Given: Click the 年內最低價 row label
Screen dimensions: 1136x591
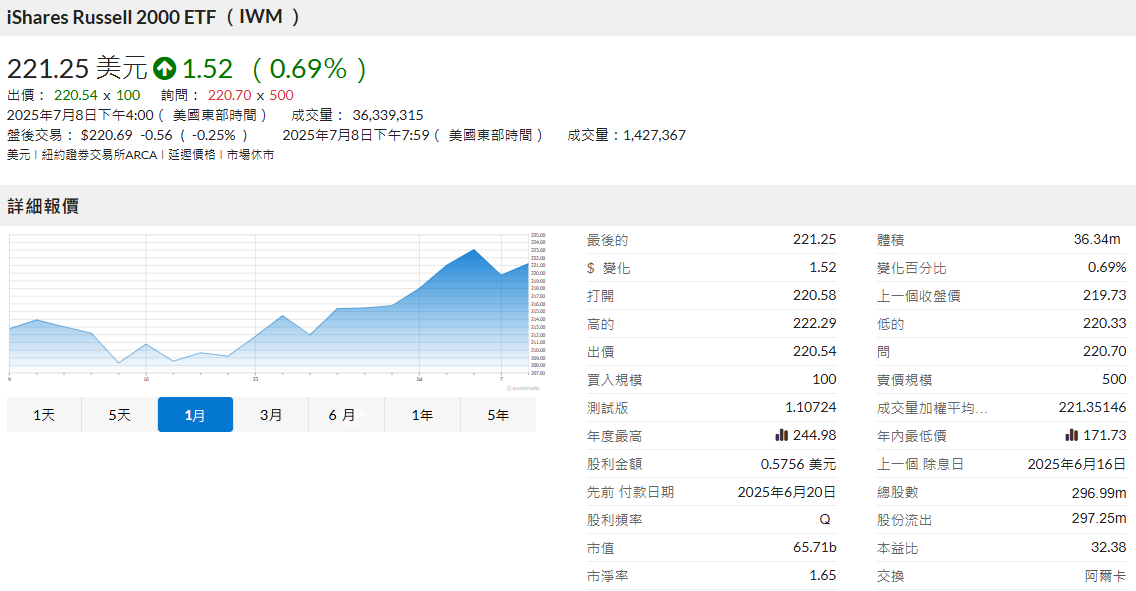Looking at the screenshot, I should pos(912,436).
